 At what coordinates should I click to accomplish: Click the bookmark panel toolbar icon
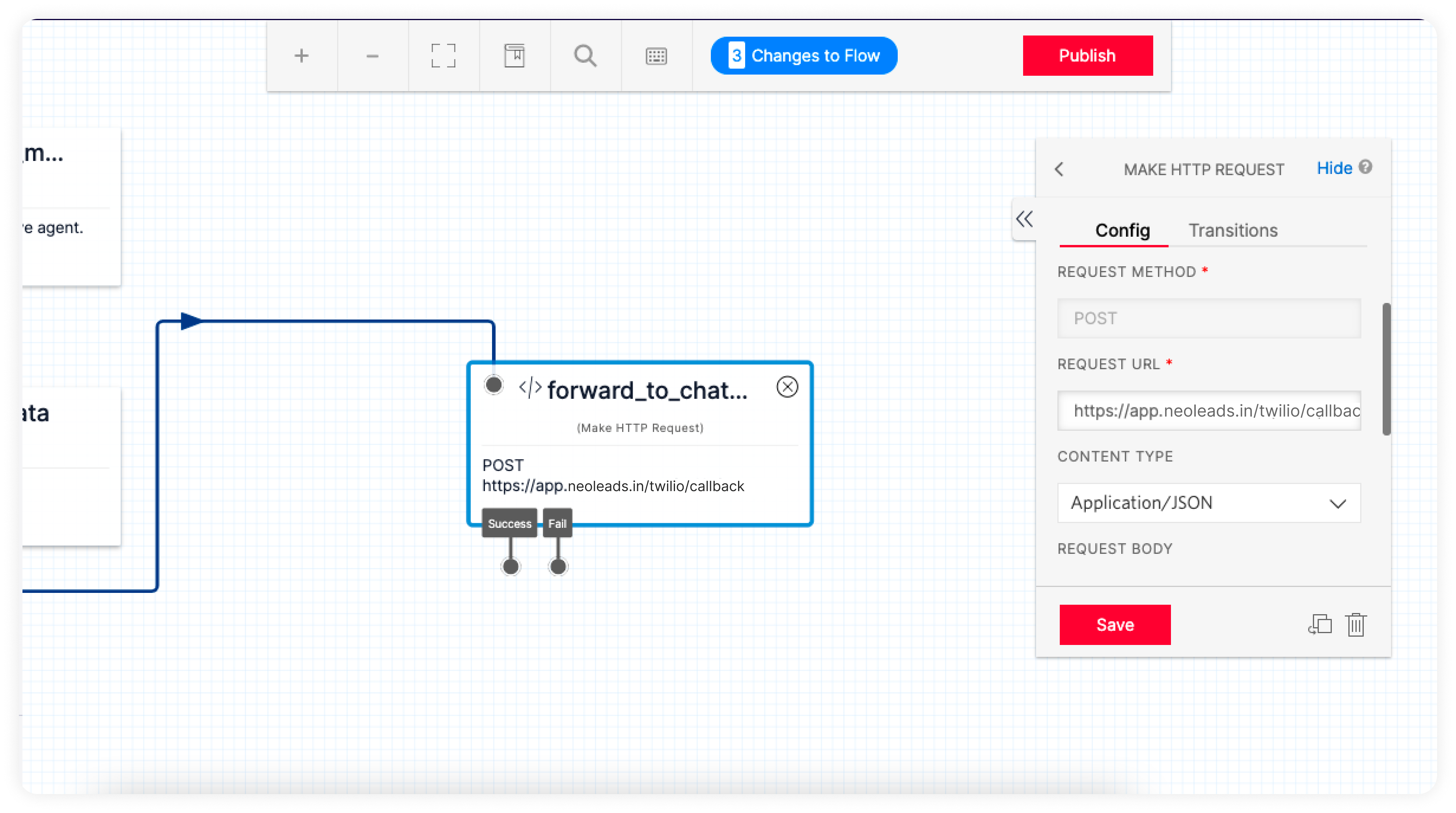514,55
